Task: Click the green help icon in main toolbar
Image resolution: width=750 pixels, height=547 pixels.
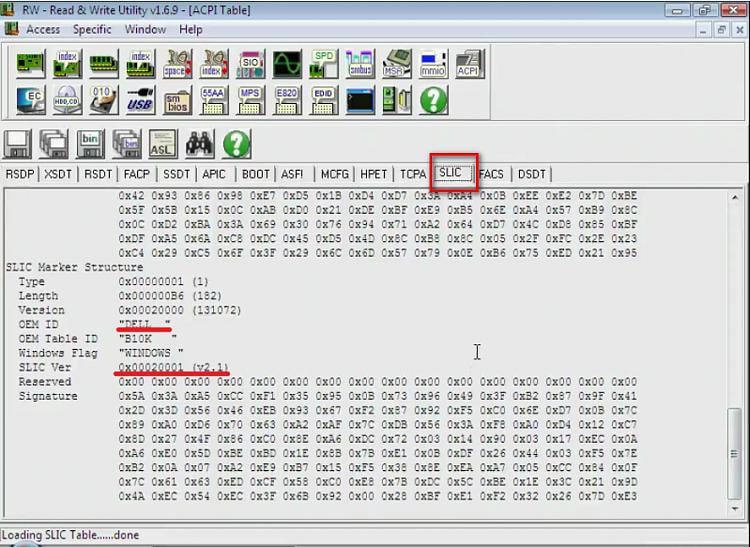Action: click(x=433, y=100)
